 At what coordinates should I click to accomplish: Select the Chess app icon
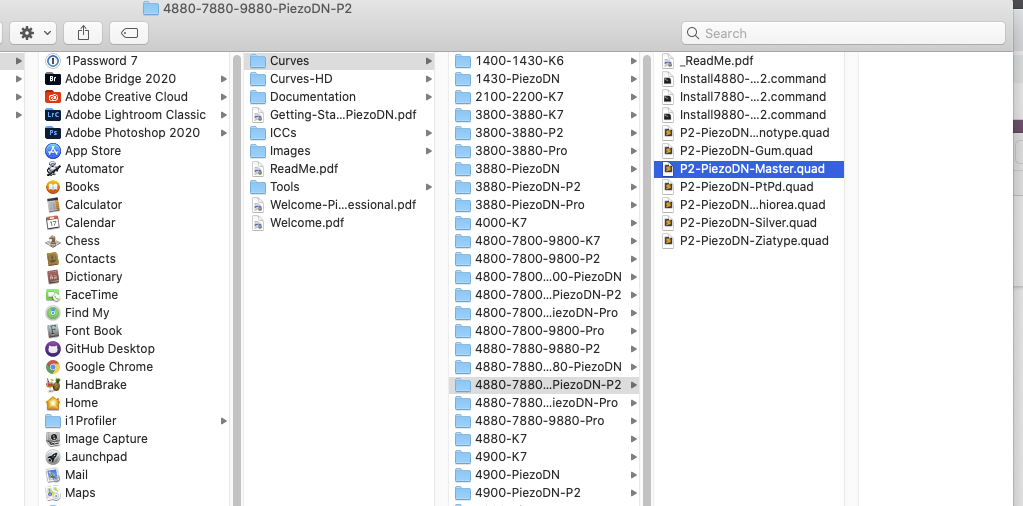53,241
